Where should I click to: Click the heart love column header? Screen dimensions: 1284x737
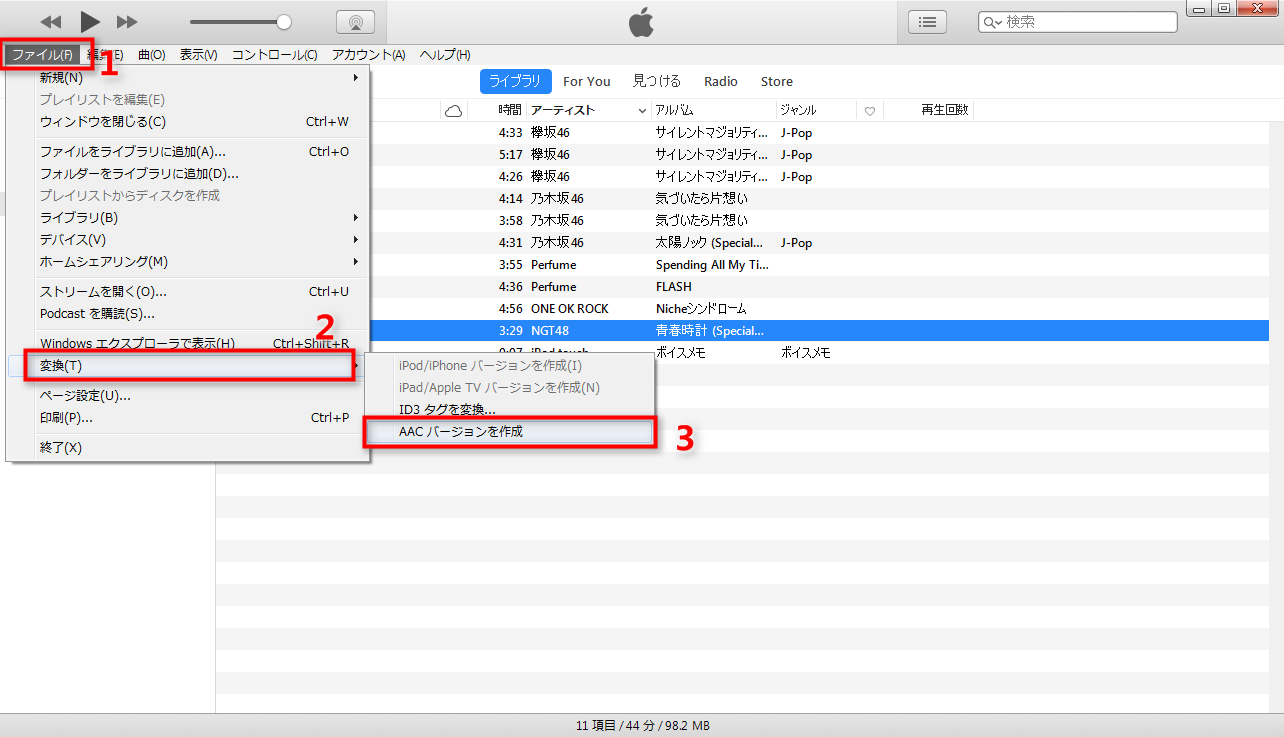coord(870,111)
